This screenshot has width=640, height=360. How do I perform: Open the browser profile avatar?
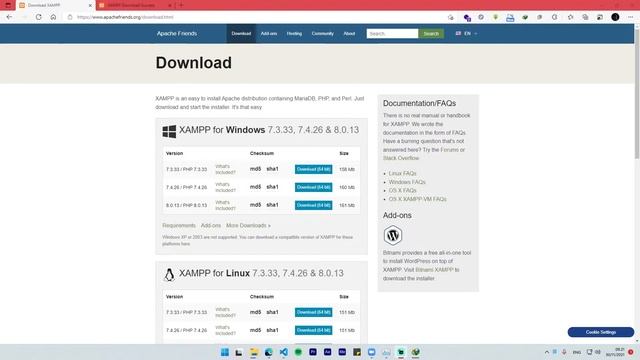(x=615, y=17)
